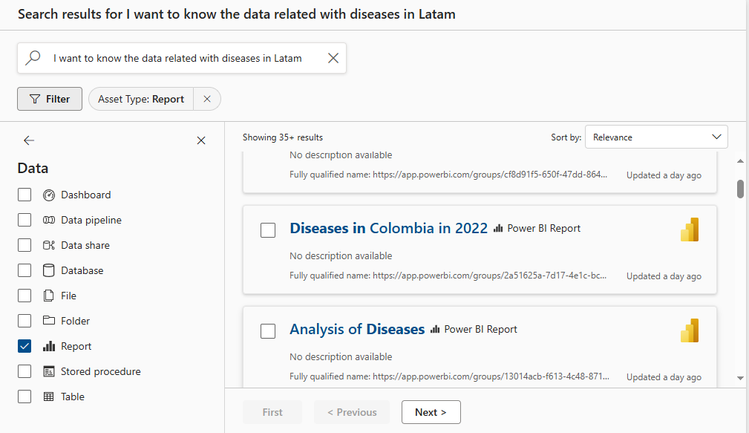Click the search magnifier icon
The height and width of the screenshot is (433, 749).
pos(33,58)
